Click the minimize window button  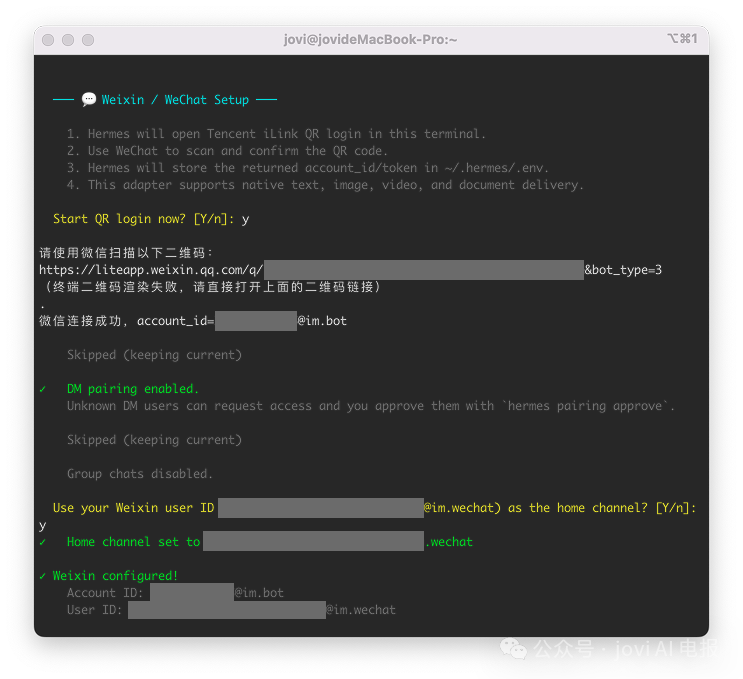coord(68,40)
